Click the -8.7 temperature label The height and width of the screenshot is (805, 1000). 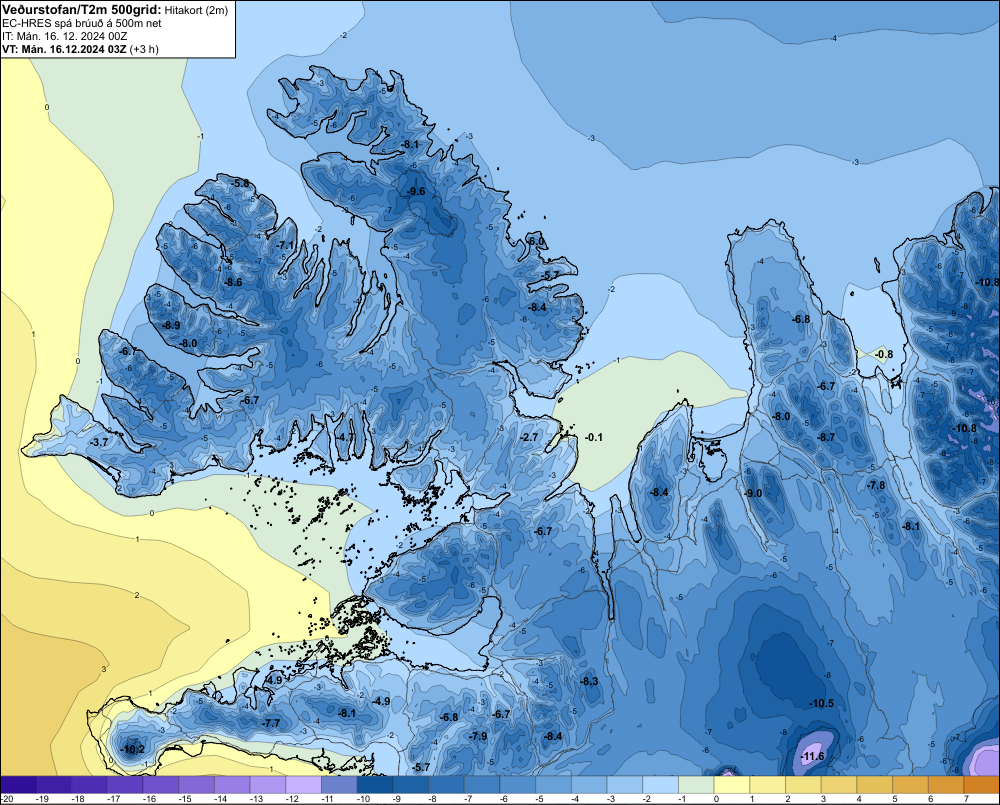[826, 437]
